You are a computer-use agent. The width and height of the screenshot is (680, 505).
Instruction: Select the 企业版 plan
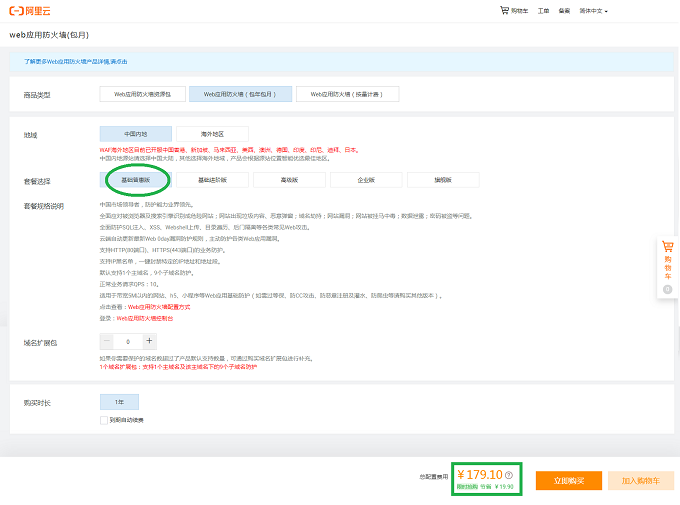click(x=366, y=180)
